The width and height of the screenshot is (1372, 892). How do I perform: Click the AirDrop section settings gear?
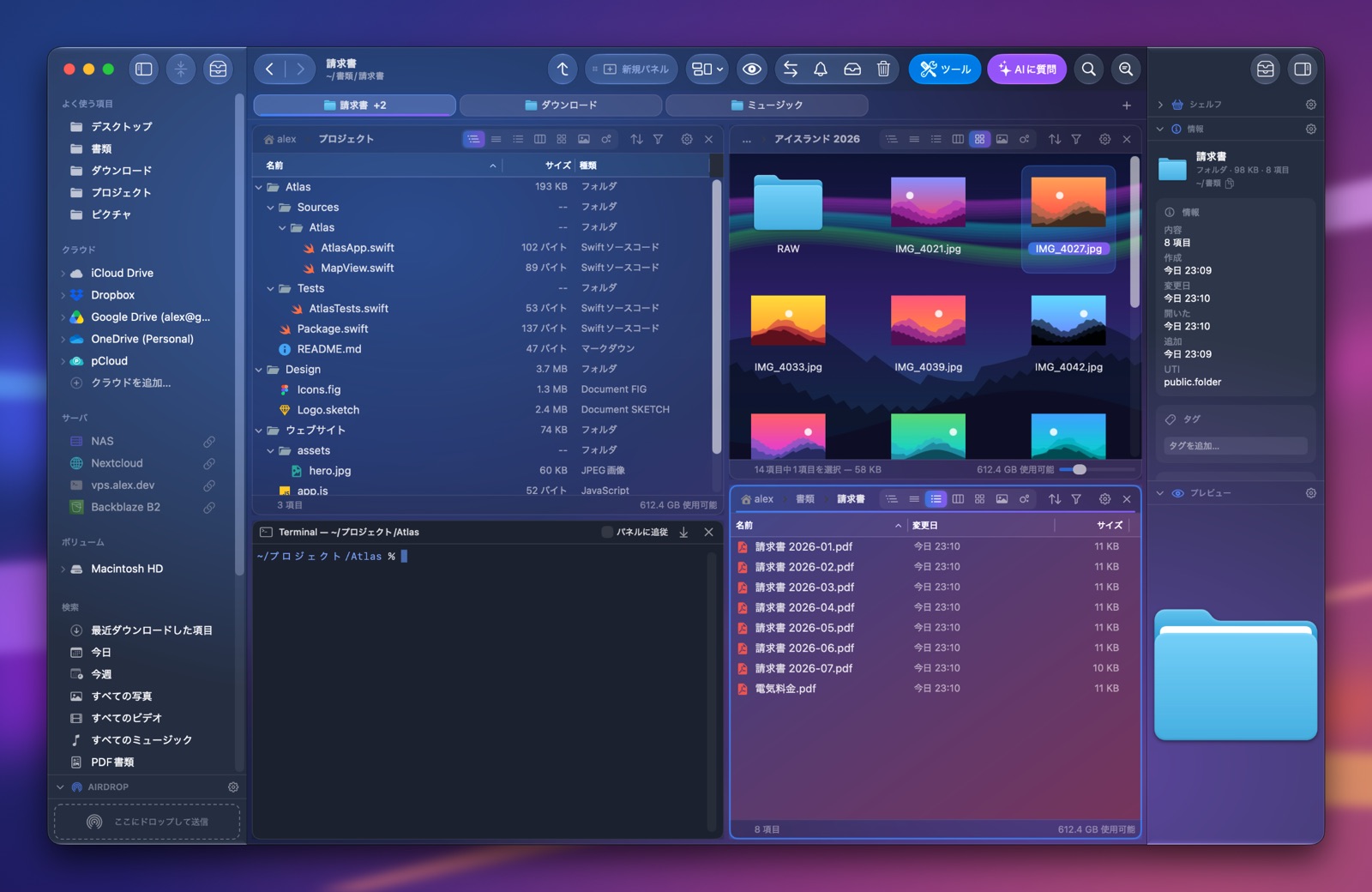(232, 787)
